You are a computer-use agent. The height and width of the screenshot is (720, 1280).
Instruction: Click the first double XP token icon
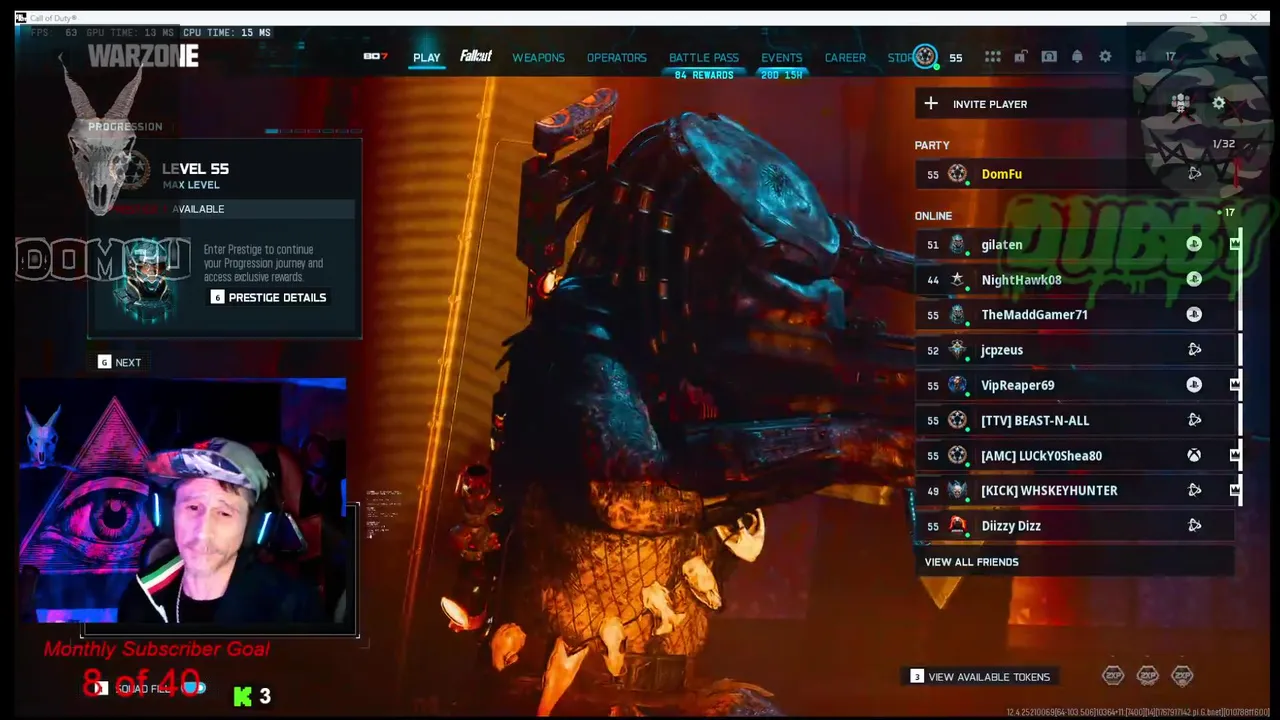point(1113,676)
